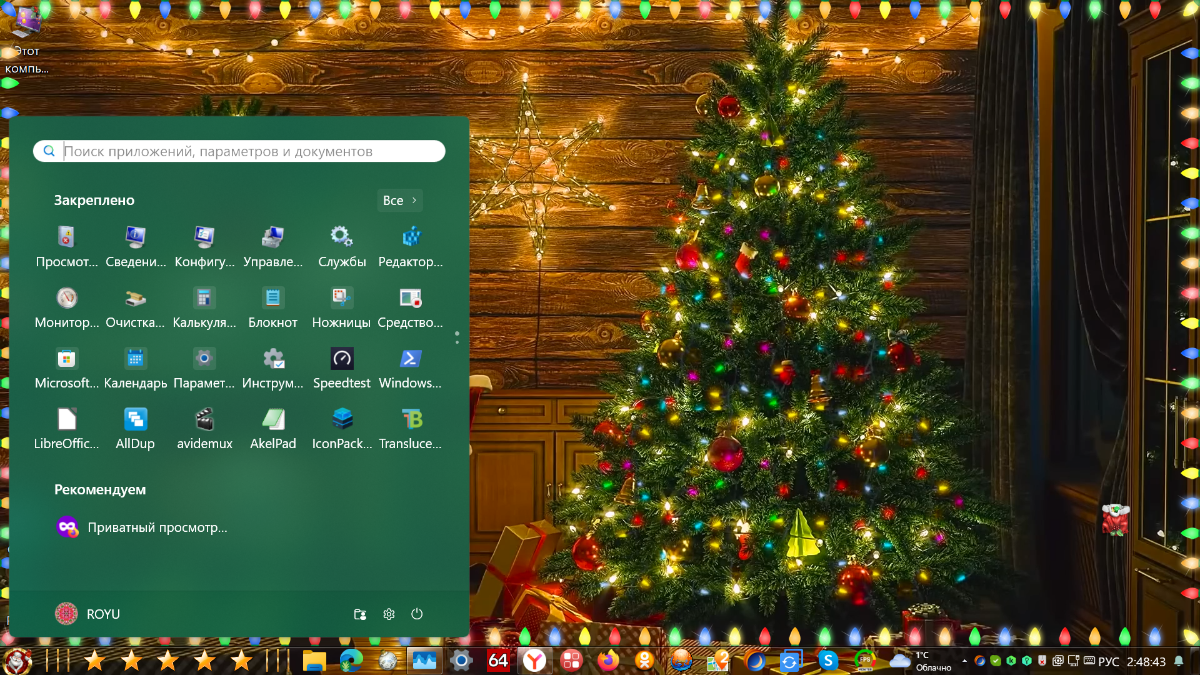Image resolution: width=1200 pixels, height=675 pixels.
Task: Launch Калькулятор from pinned apps
Action: (x=204, y=307)
